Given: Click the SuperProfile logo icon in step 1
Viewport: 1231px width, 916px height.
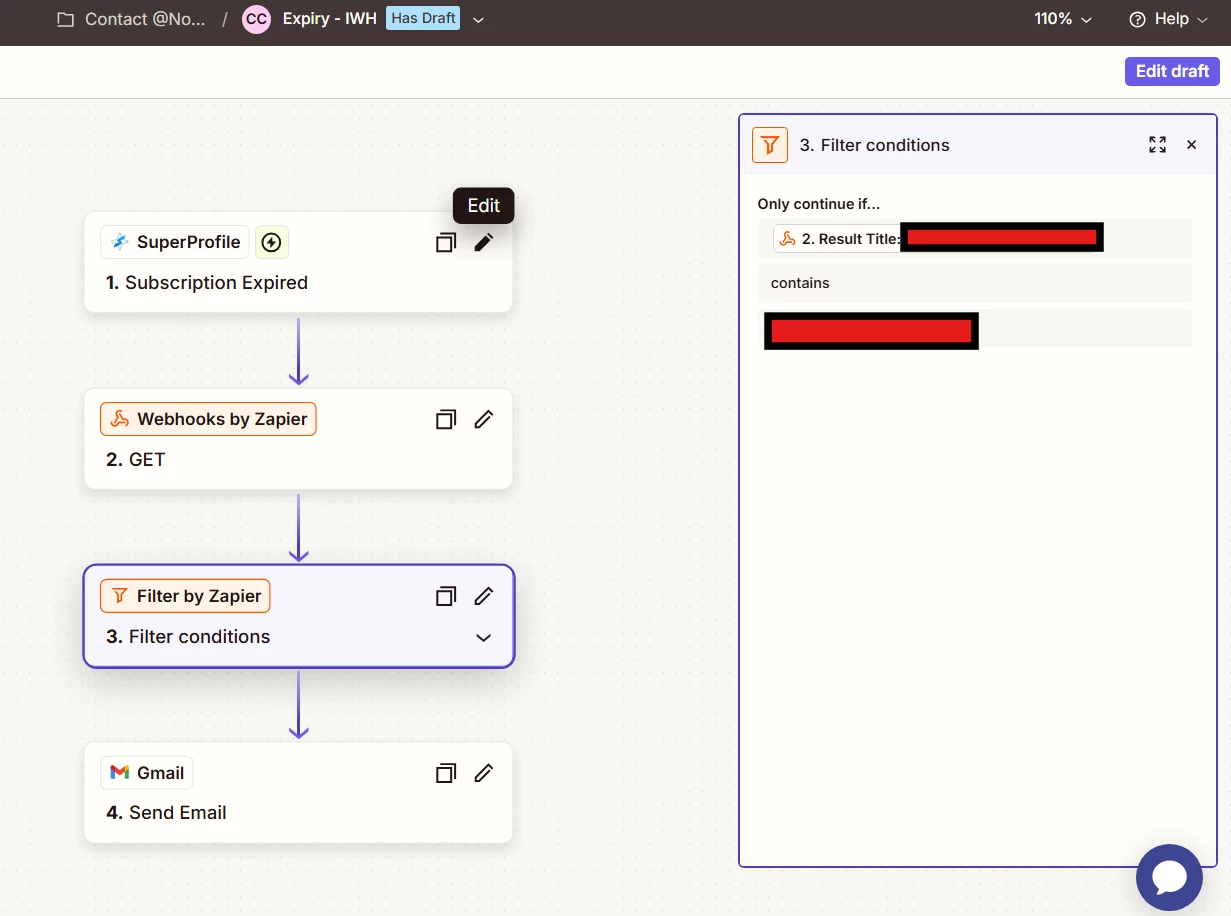Looking at the screenshot, I should click(119, 242).
